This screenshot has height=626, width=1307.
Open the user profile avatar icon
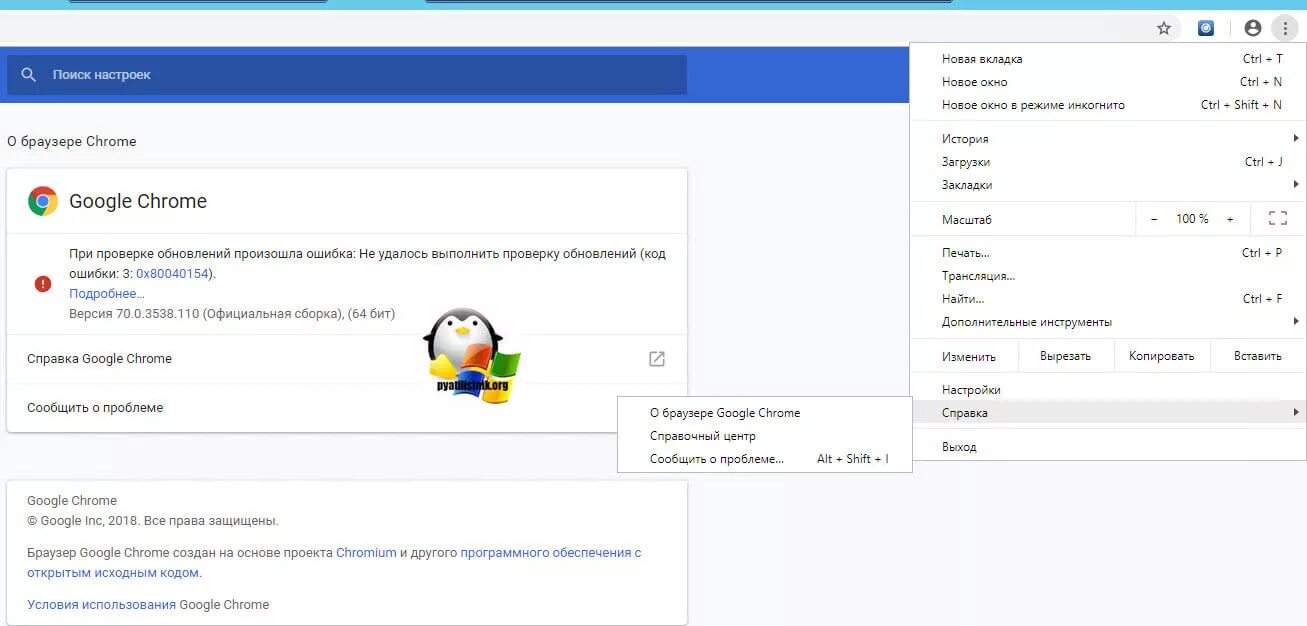(x=1253, y=28)
